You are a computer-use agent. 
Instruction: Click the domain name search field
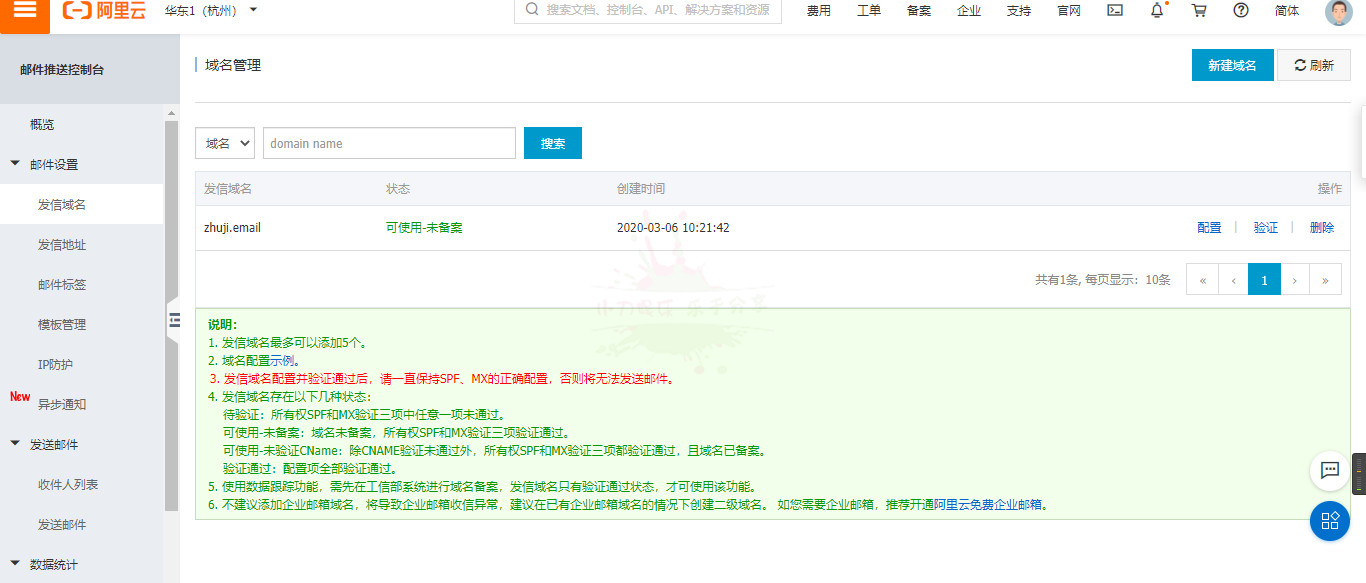(389, 143)
